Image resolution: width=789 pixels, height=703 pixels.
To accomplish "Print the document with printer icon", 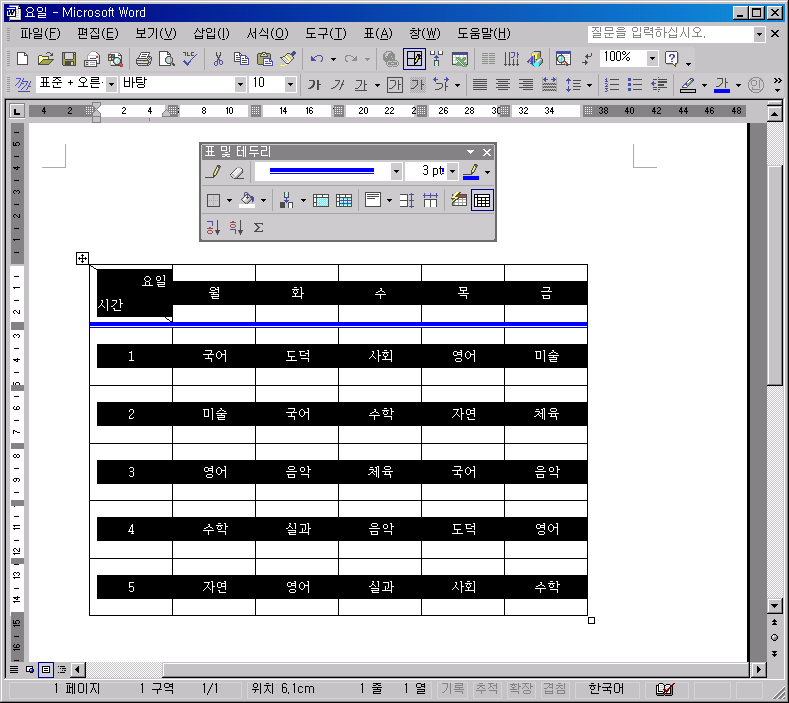I will (x=143, y=59).
